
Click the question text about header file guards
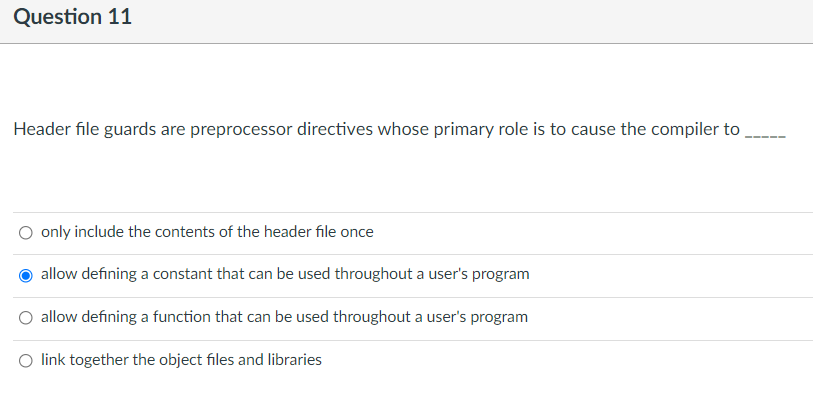click(399, 129)
